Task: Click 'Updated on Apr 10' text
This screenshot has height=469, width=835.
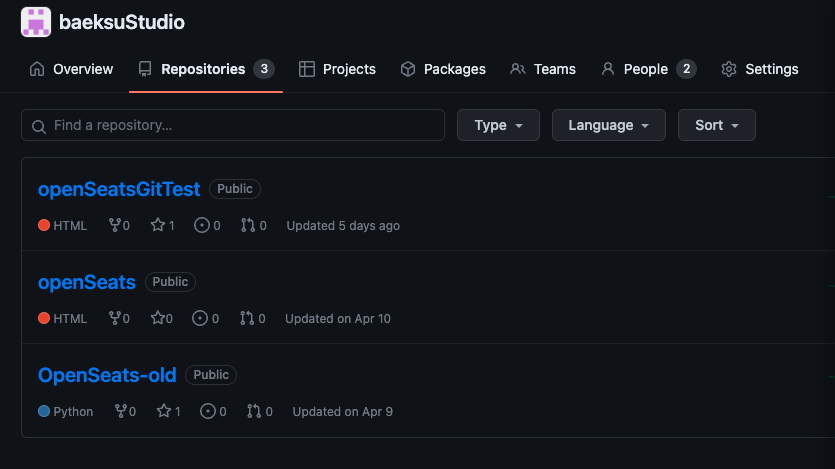Action: [338, 319]
